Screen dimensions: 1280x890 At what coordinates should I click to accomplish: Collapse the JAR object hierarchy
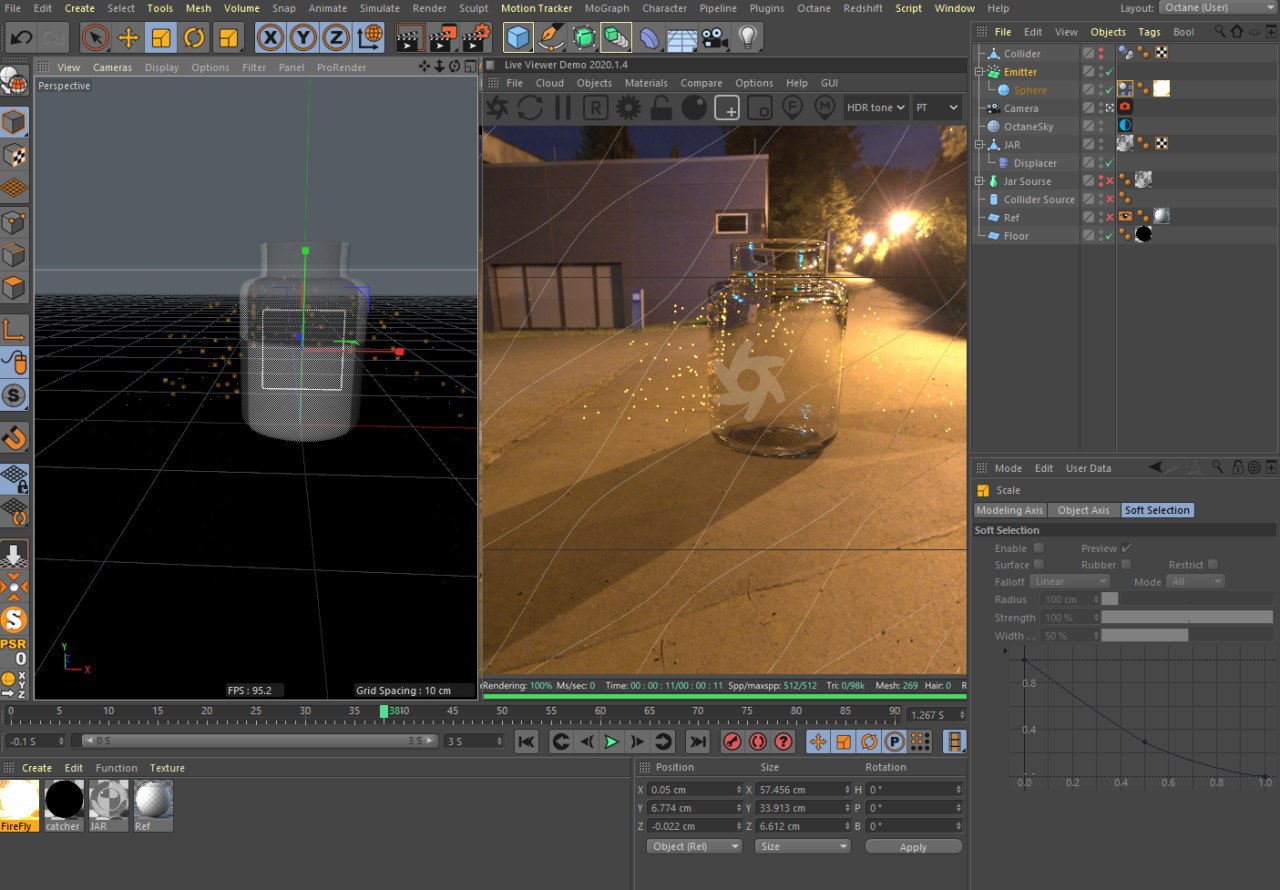tap(980, 145)
